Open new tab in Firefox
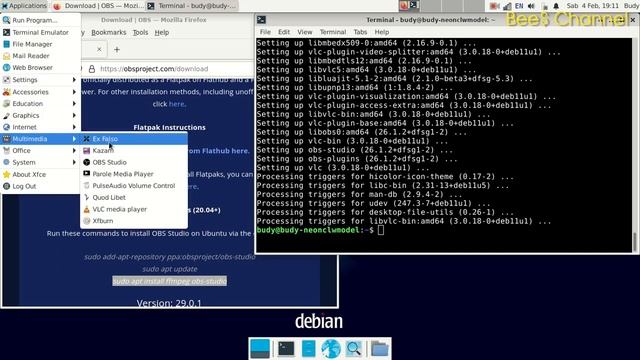This screenshot has height=360, width=640. [117, 49]
